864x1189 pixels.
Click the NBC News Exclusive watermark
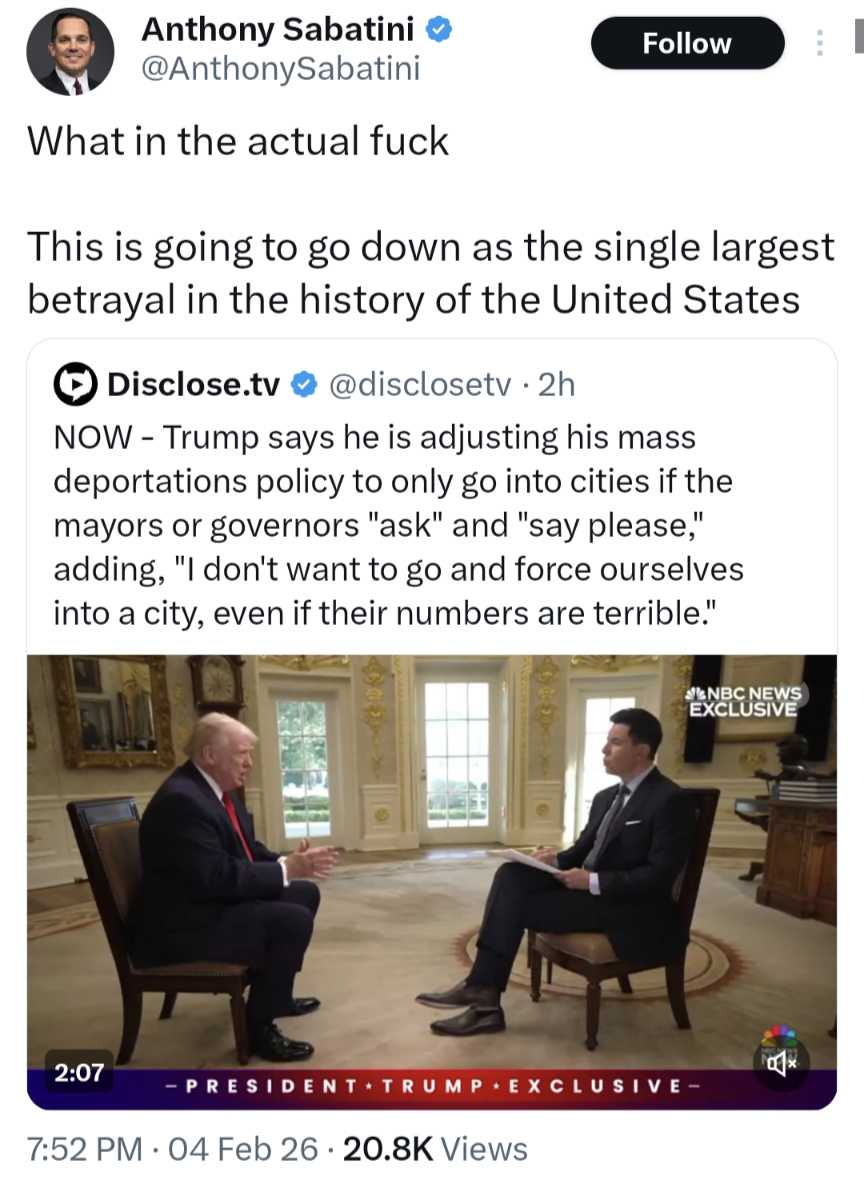click(x=744, y=701)
